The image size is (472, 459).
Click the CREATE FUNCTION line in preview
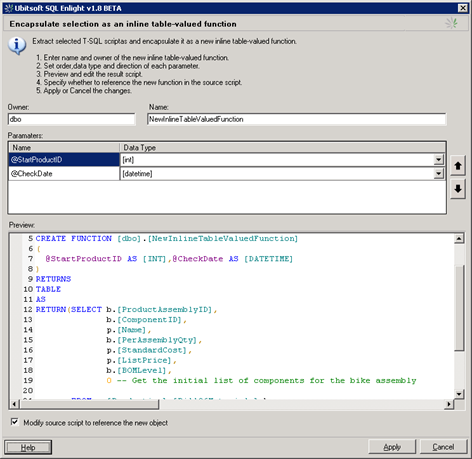167,239
